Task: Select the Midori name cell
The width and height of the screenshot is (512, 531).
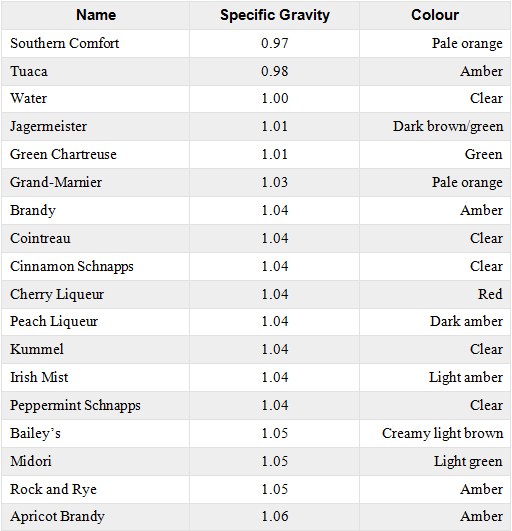Action: tap(96, 462)
